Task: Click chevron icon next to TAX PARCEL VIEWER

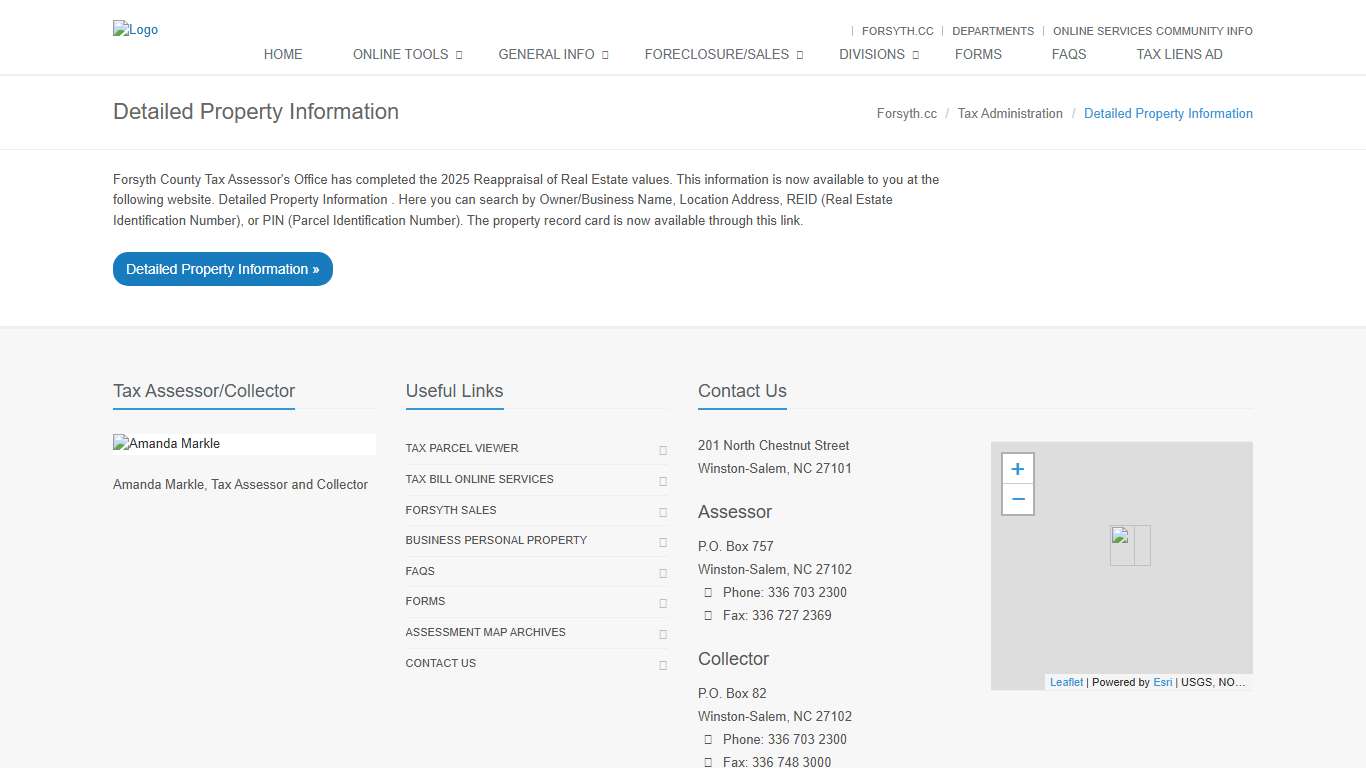Action: [662, 450]
